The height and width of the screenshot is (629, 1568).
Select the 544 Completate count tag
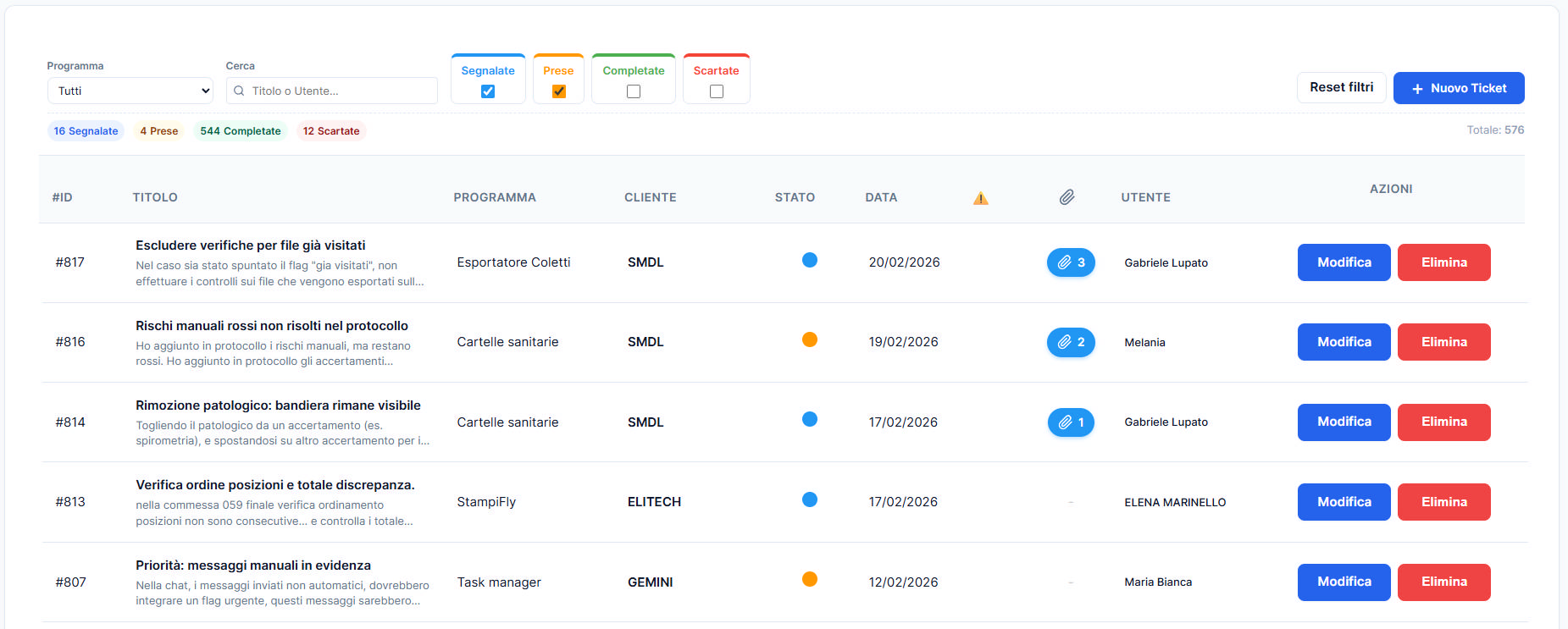[x=240, y=131]
